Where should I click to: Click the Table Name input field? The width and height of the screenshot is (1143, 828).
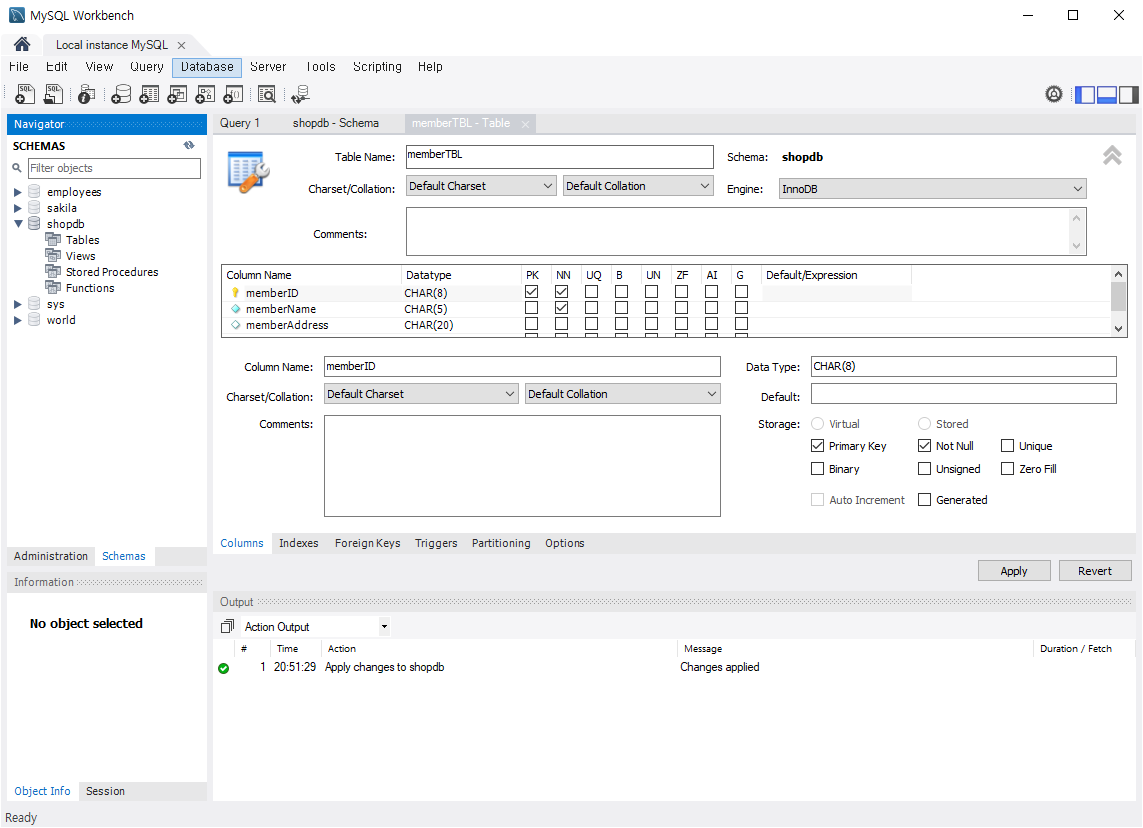click(560, 157)
